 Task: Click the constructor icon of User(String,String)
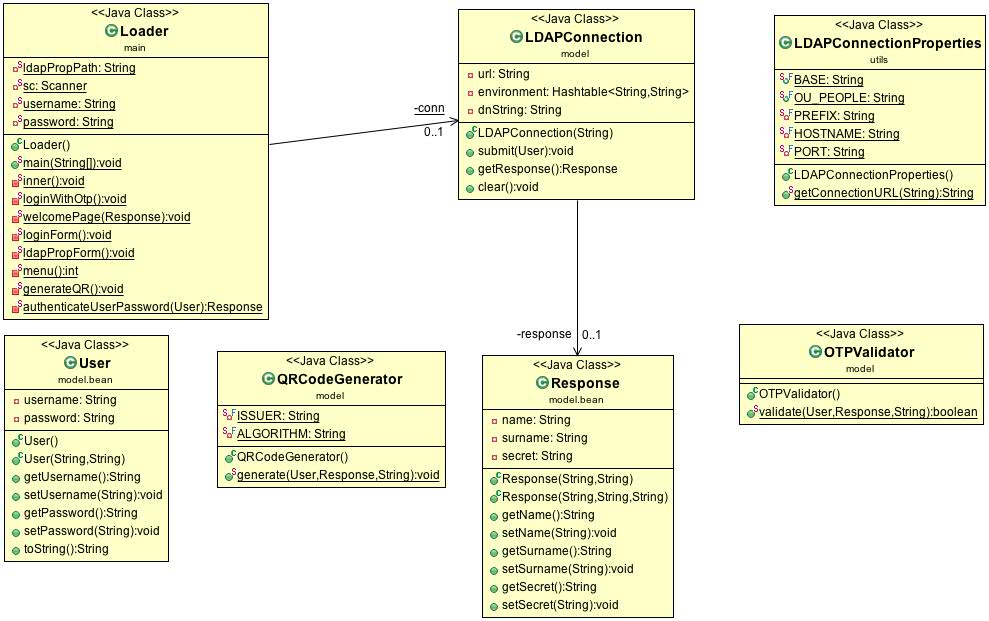[x=17, y=459]
